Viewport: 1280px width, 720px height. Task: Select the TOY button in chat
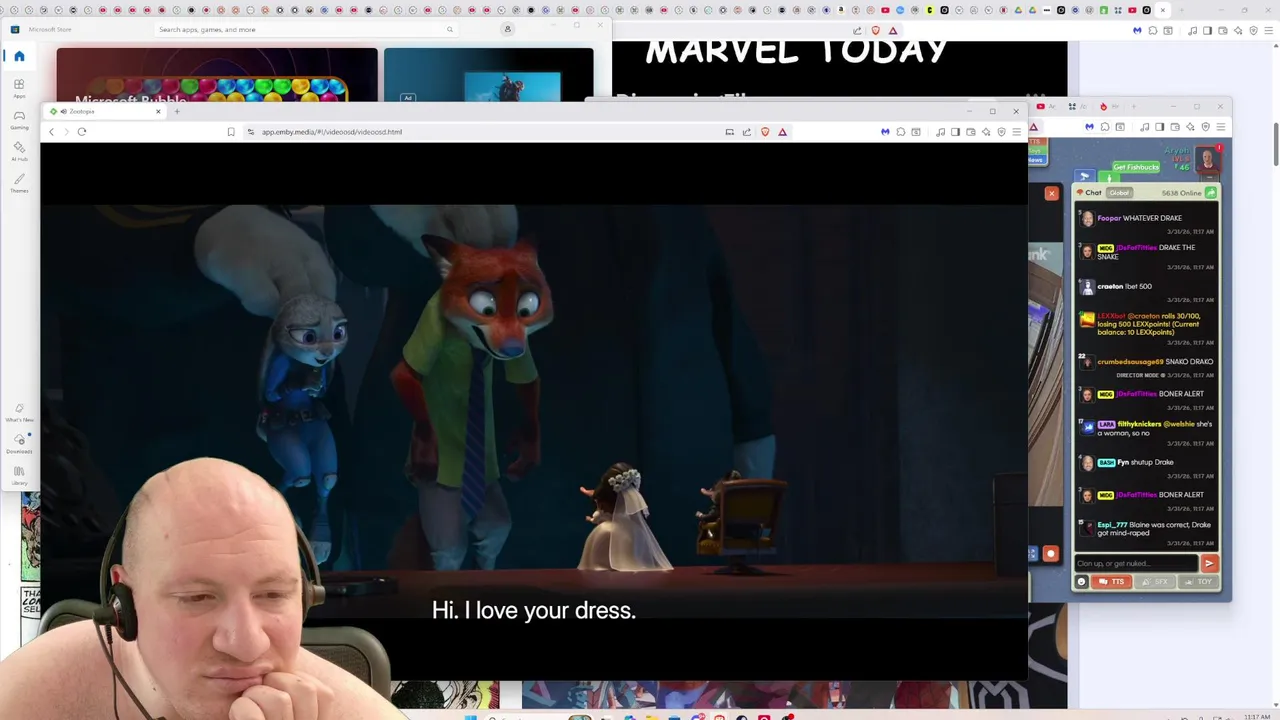coord(1198,581)
